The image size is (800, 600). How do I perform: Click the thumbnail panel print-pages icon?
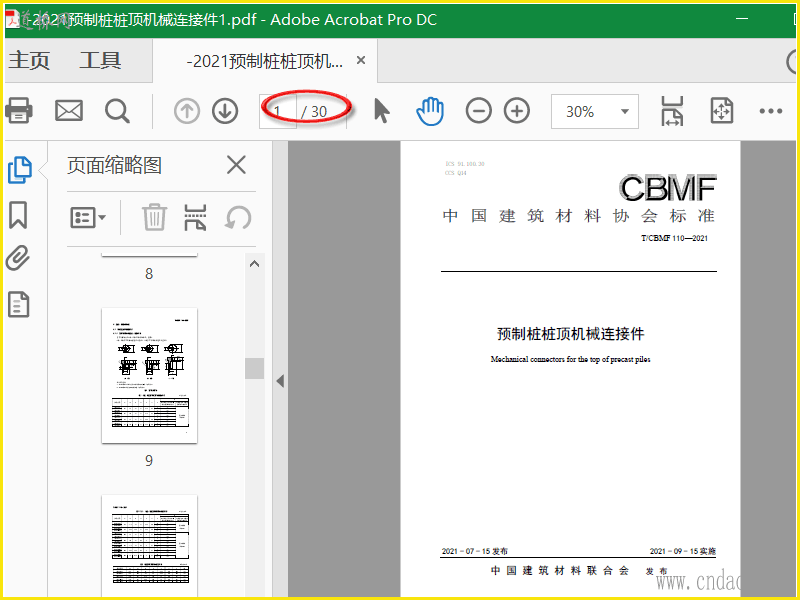195,217
